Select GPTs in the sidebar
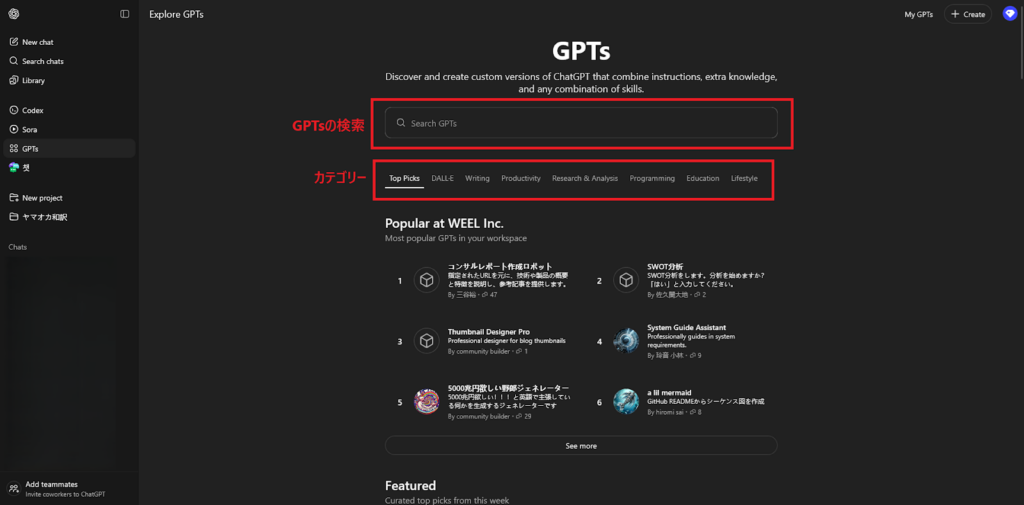Image resolution: width=1024 pixels, height=505 pixels. click(69, 148)
